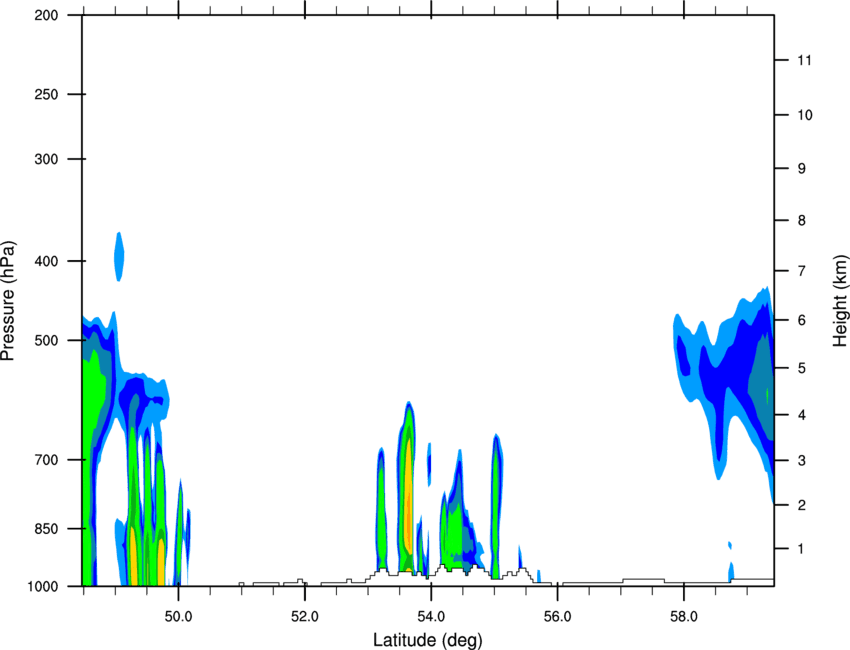Select the 700 pressure tick label
The height and width of the screenshot is (650, 850).
coord(46,460)
